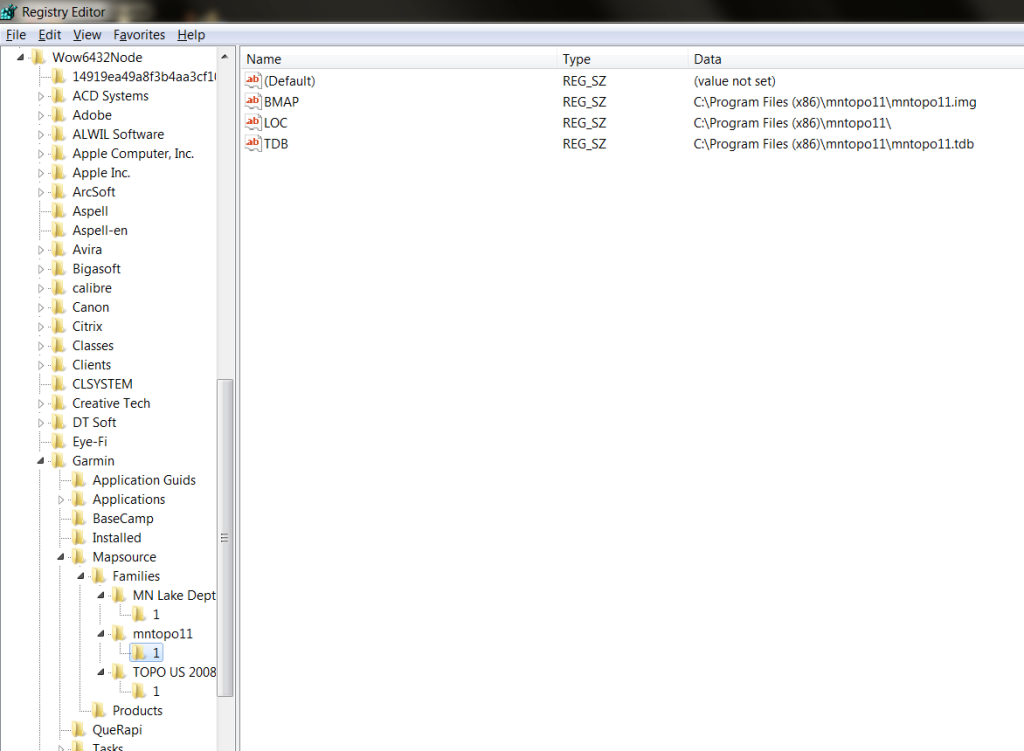Click the Wow6432Node folder icon
This screenshot has width=1024, height=751.
(39, 57)
